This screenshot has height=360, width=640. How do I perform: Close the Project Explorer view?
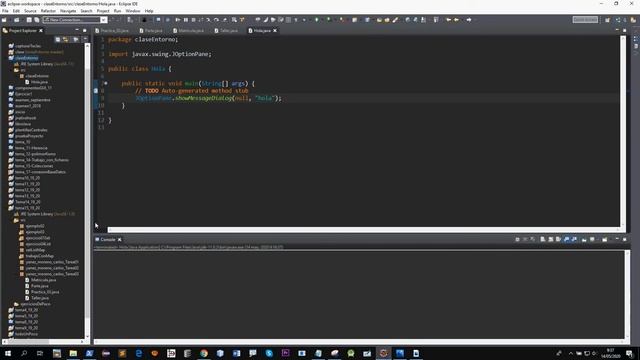(x=41, y=31)
